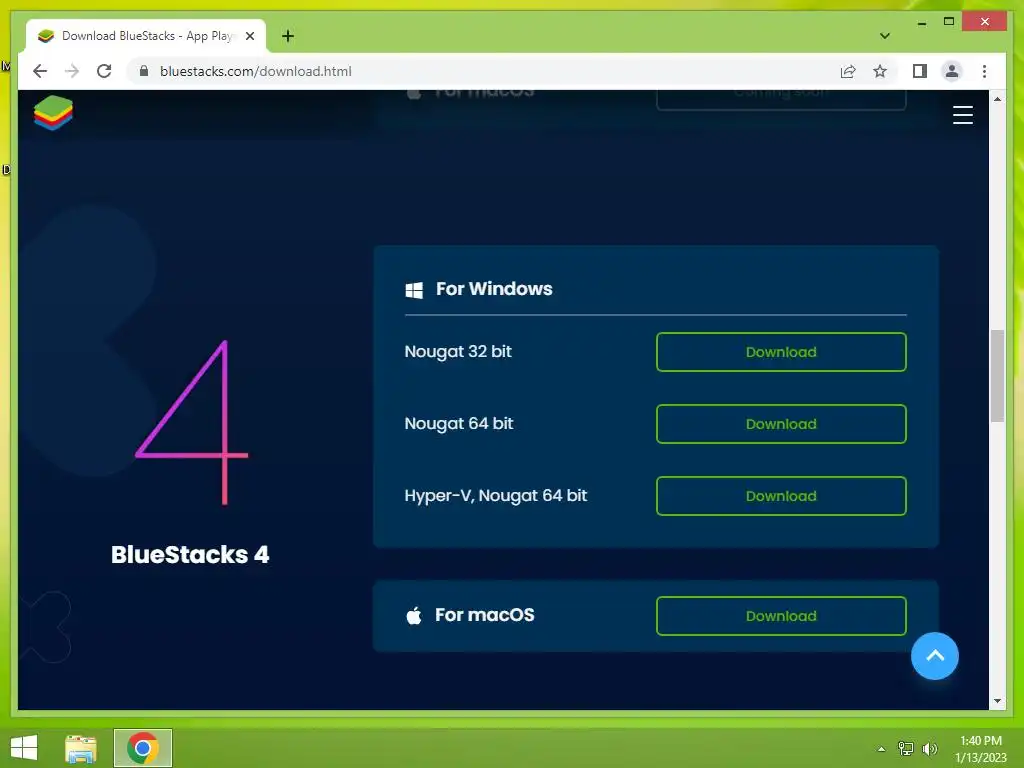Open Chrome's three-dot menu

click(x=984, y=71)
